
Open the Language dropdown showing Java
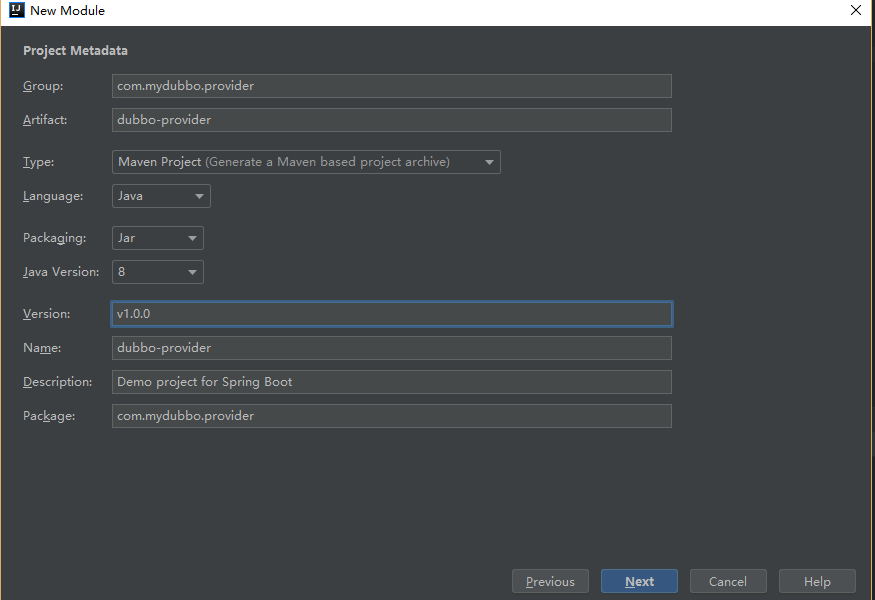161,196
